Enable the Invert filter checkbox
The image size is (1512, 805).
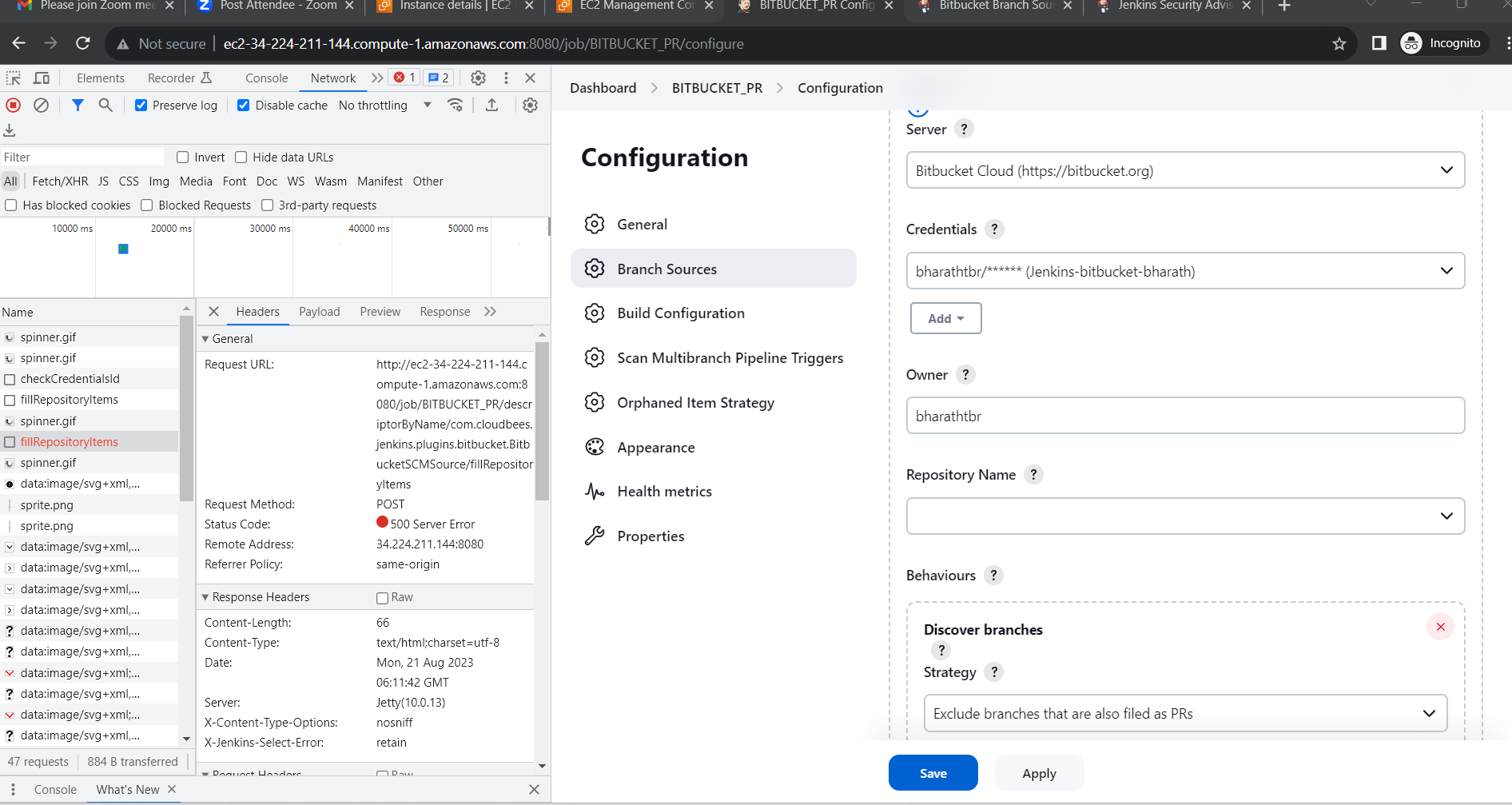183,157
